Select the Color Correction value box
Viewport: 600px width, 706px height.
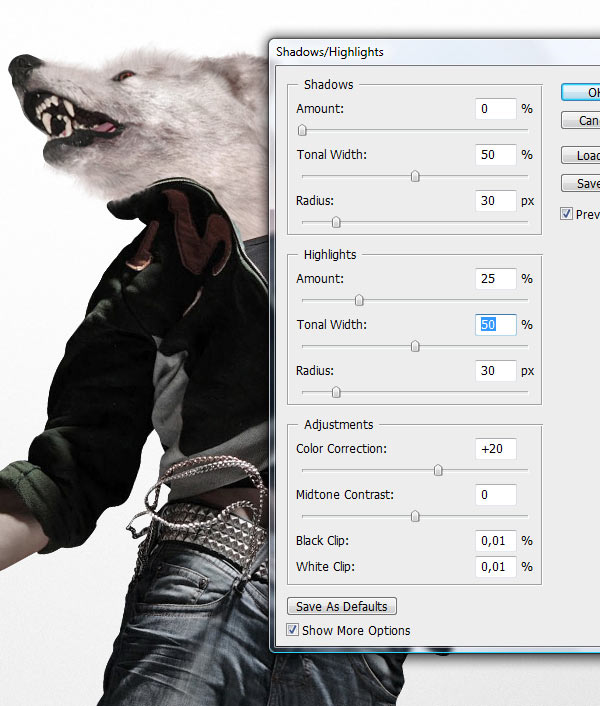click(x=496, y=449)
